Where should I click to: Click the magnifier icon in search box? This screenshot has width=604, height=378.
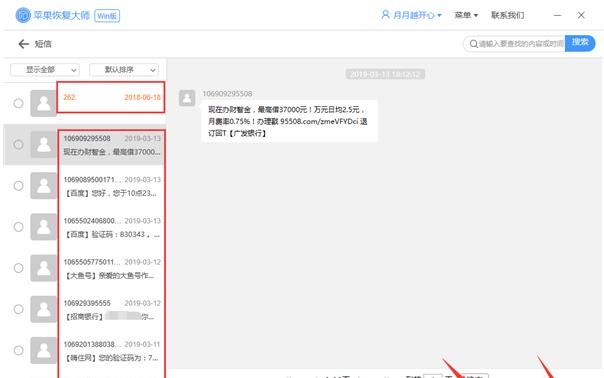click(x=474, y=44)
